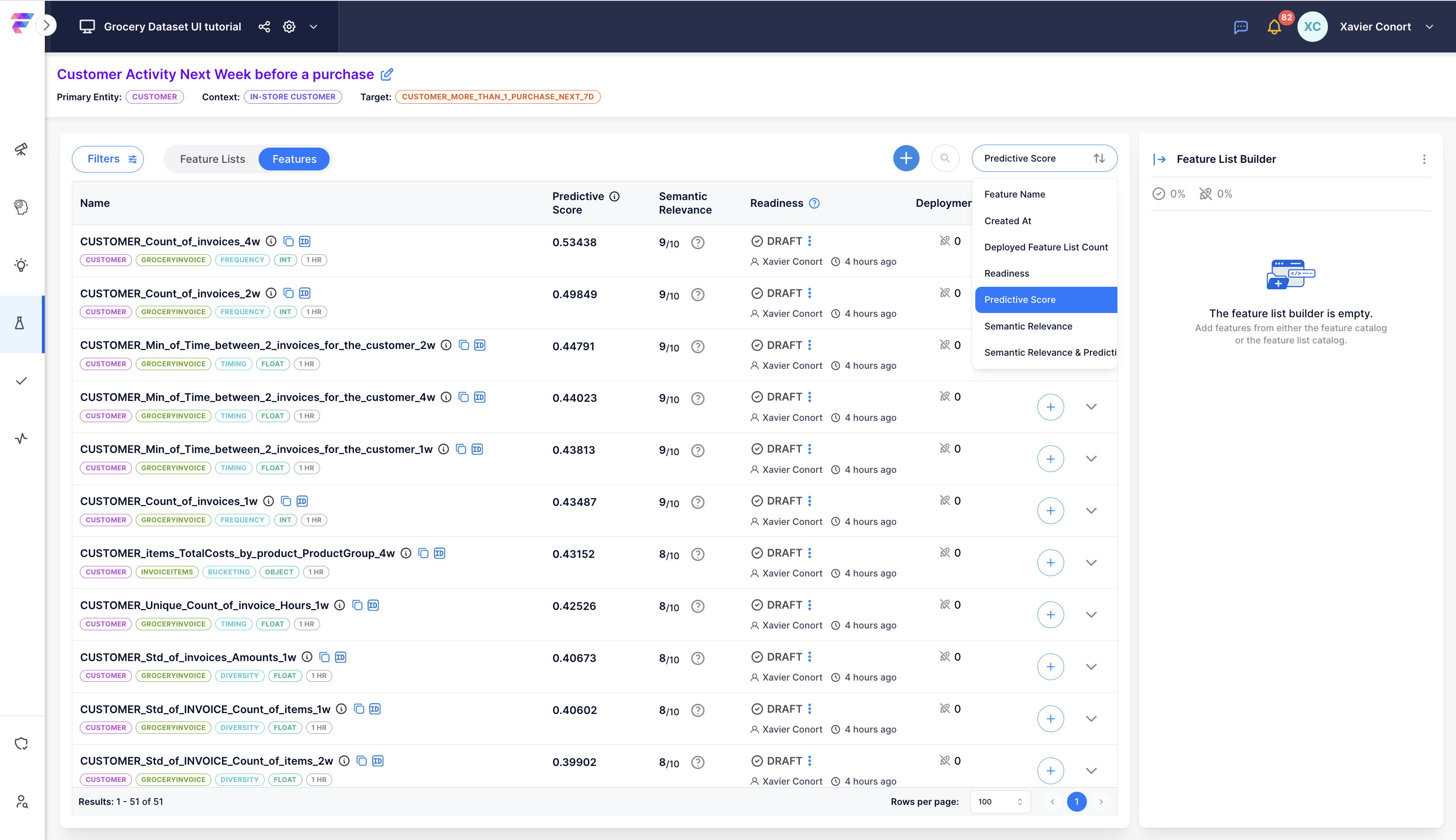Open info for CUSTOMER_Count_of_invoices_4w
The image size is (1456, 840).
[x=271, y=241]
